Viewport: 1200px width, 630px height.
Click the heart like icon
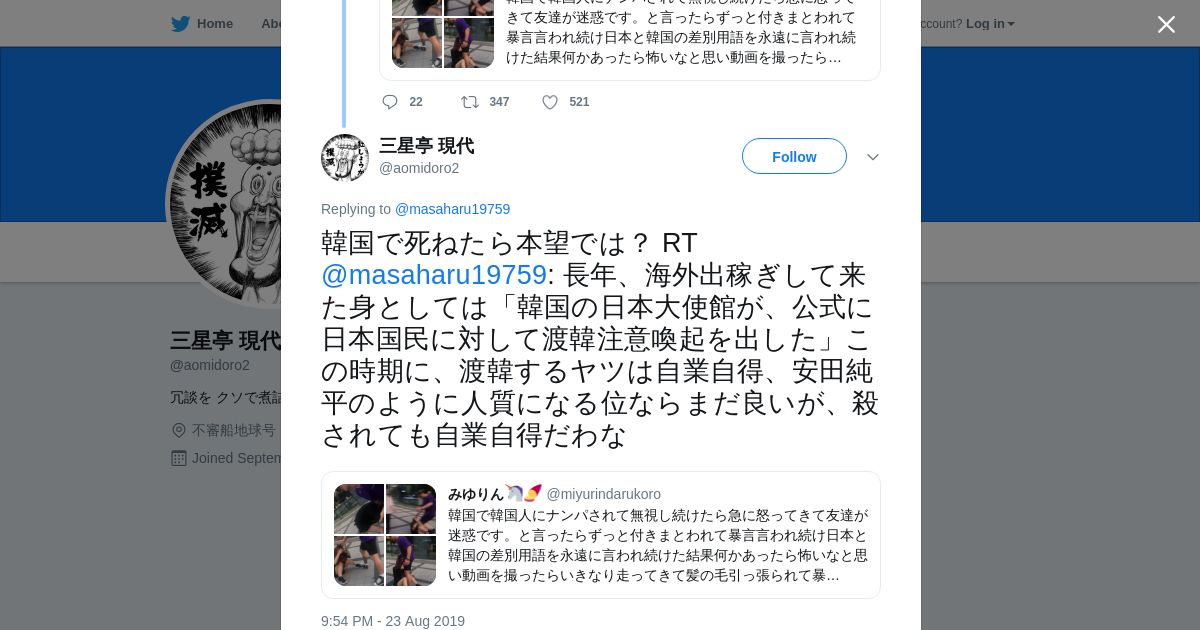pyautogui.click(x=550, y=102)
